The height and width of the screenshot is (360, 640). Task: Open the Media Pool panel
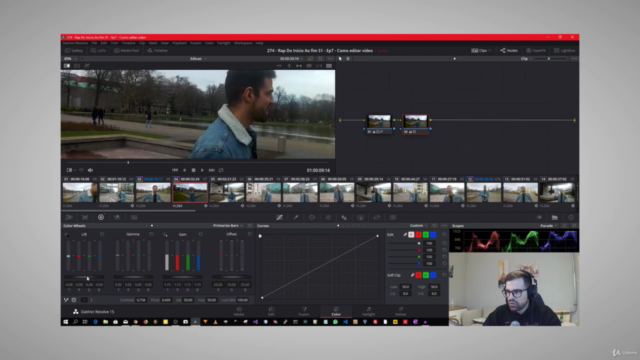(127, 51)
